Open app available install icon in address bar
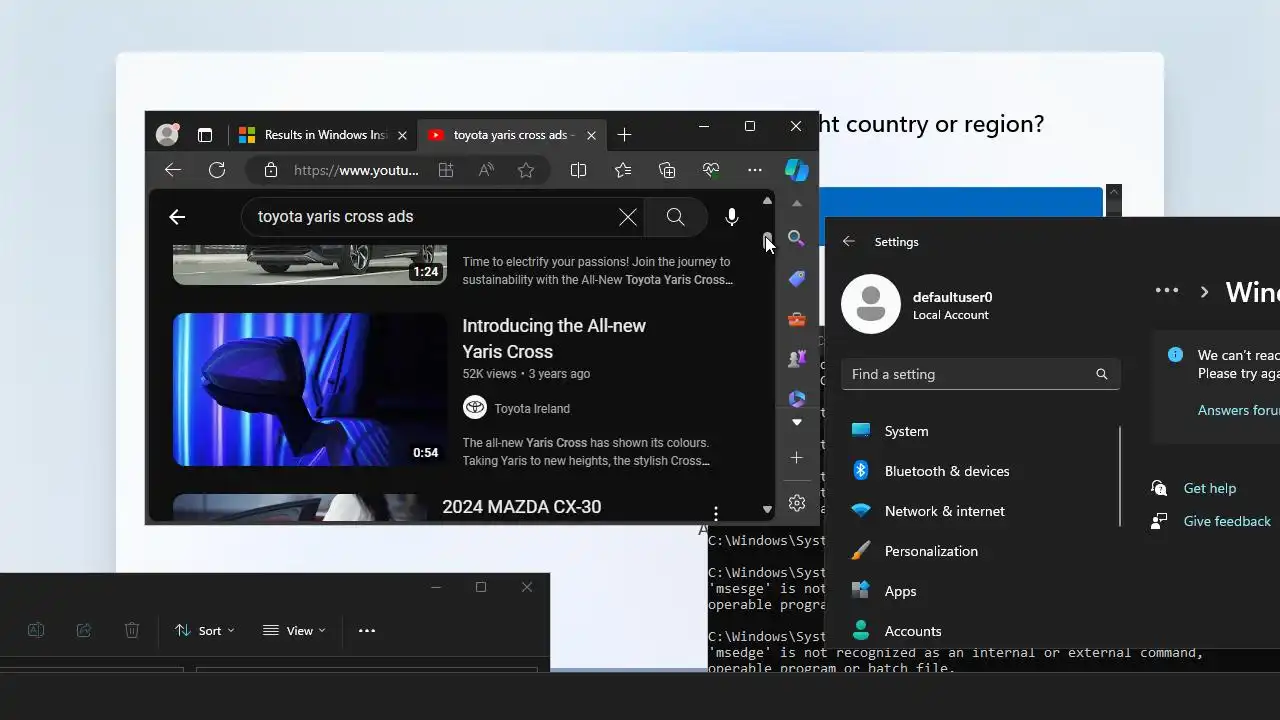The image size is (1280, 720). 446,170
